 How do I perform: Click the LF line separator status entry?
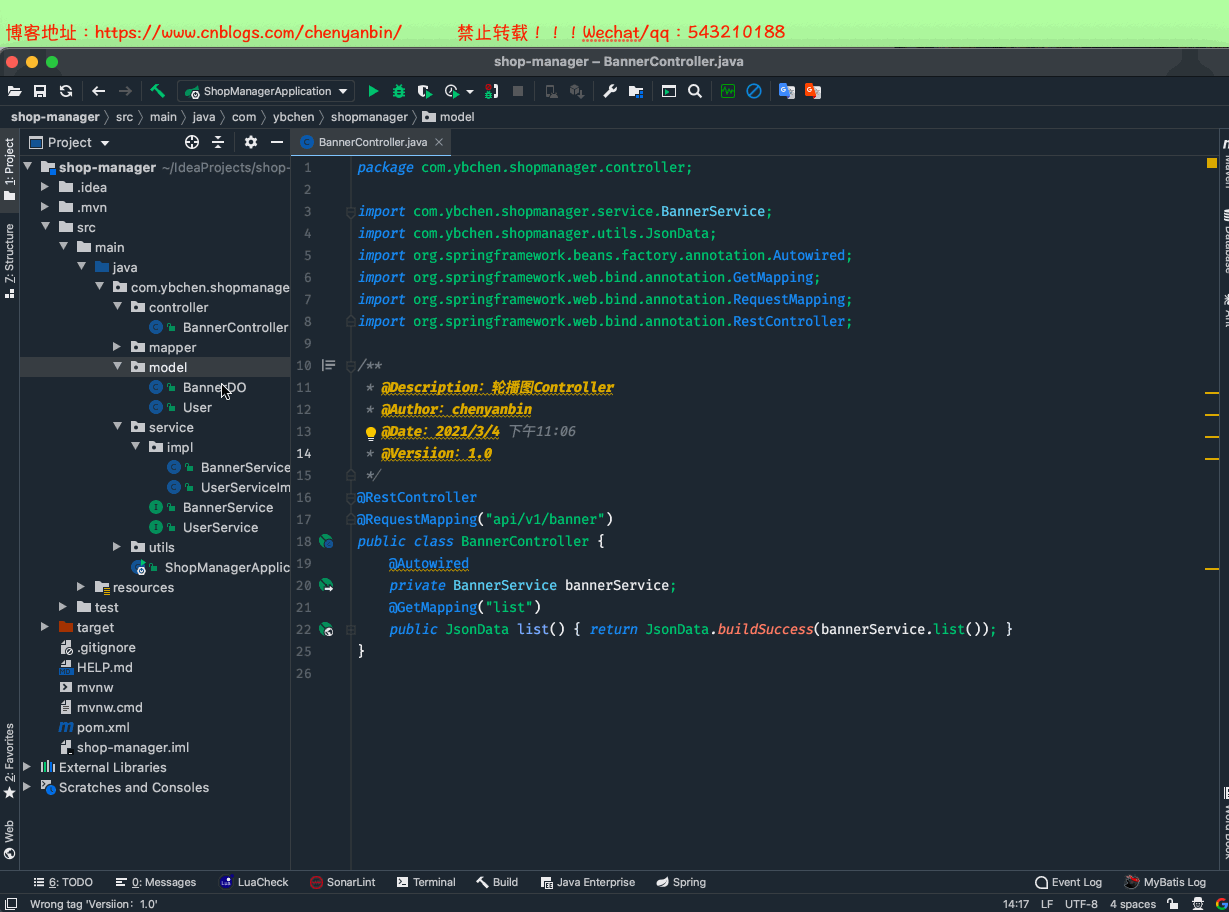(1047, 904)
